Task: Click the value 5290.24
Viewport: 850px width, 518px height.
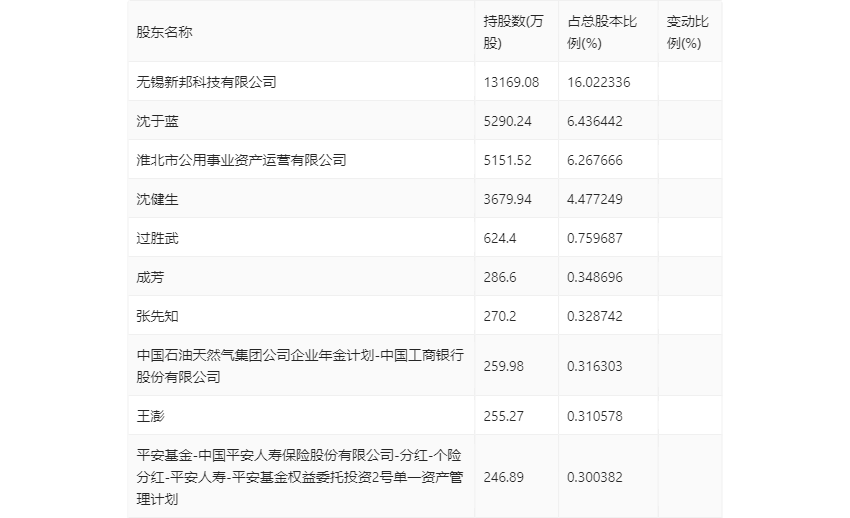Action: click(x=507, y=121)
